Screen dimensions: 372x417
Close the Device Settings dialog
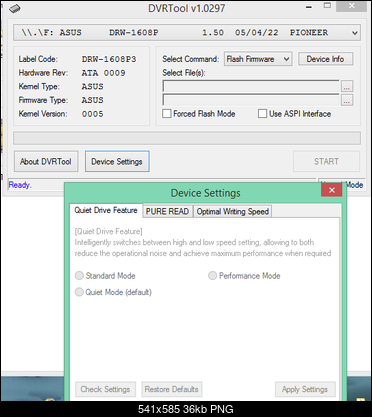(x=331, y=190)
